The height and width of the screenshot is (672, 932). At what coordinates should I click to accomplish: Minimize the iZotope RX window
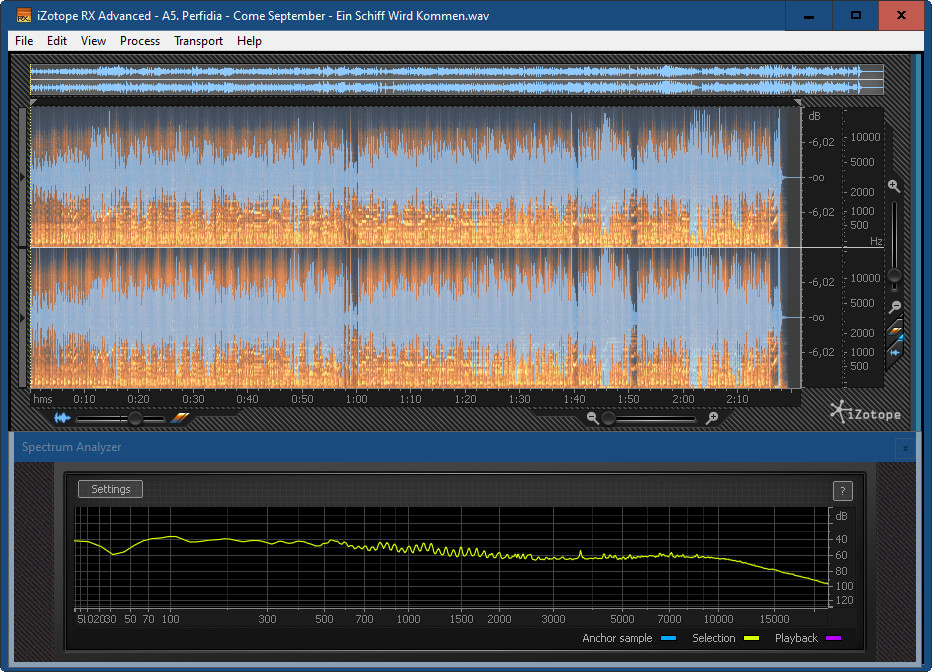(808, 16)
